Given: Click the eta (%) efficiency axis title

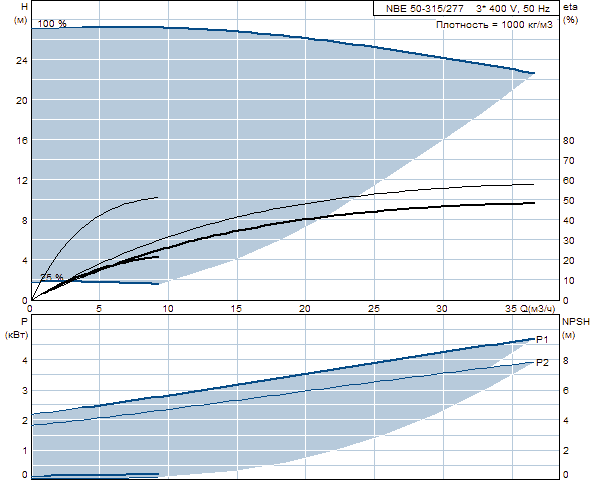Looking at the screenshot, I should point(570,13).
